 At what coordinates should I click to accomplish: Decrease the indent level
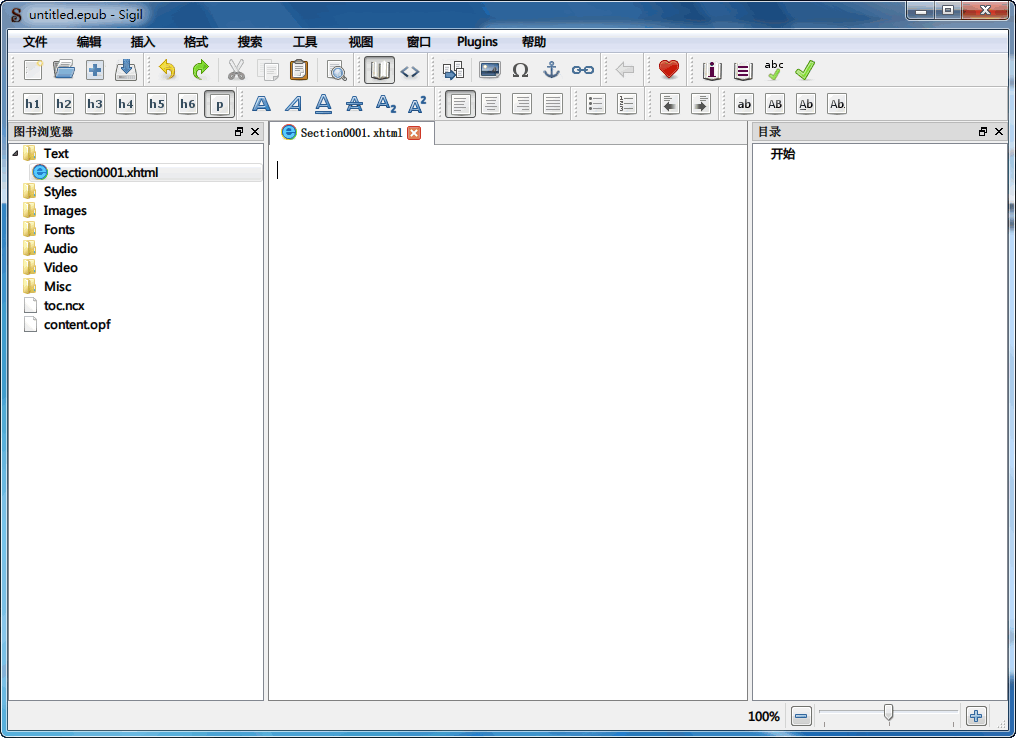coord(669,104)
